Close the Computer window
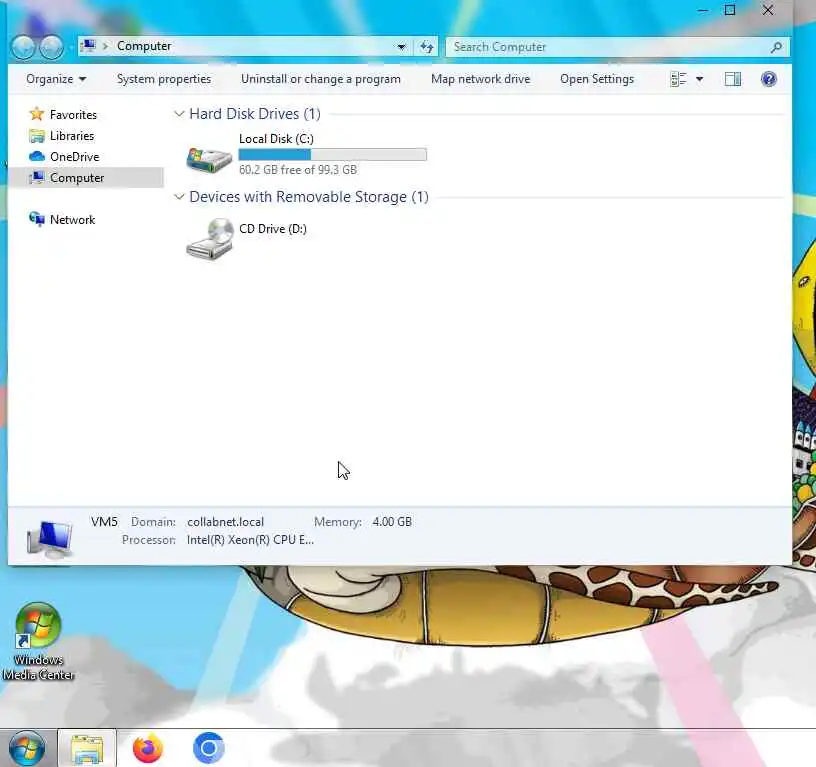 (768, 10)
